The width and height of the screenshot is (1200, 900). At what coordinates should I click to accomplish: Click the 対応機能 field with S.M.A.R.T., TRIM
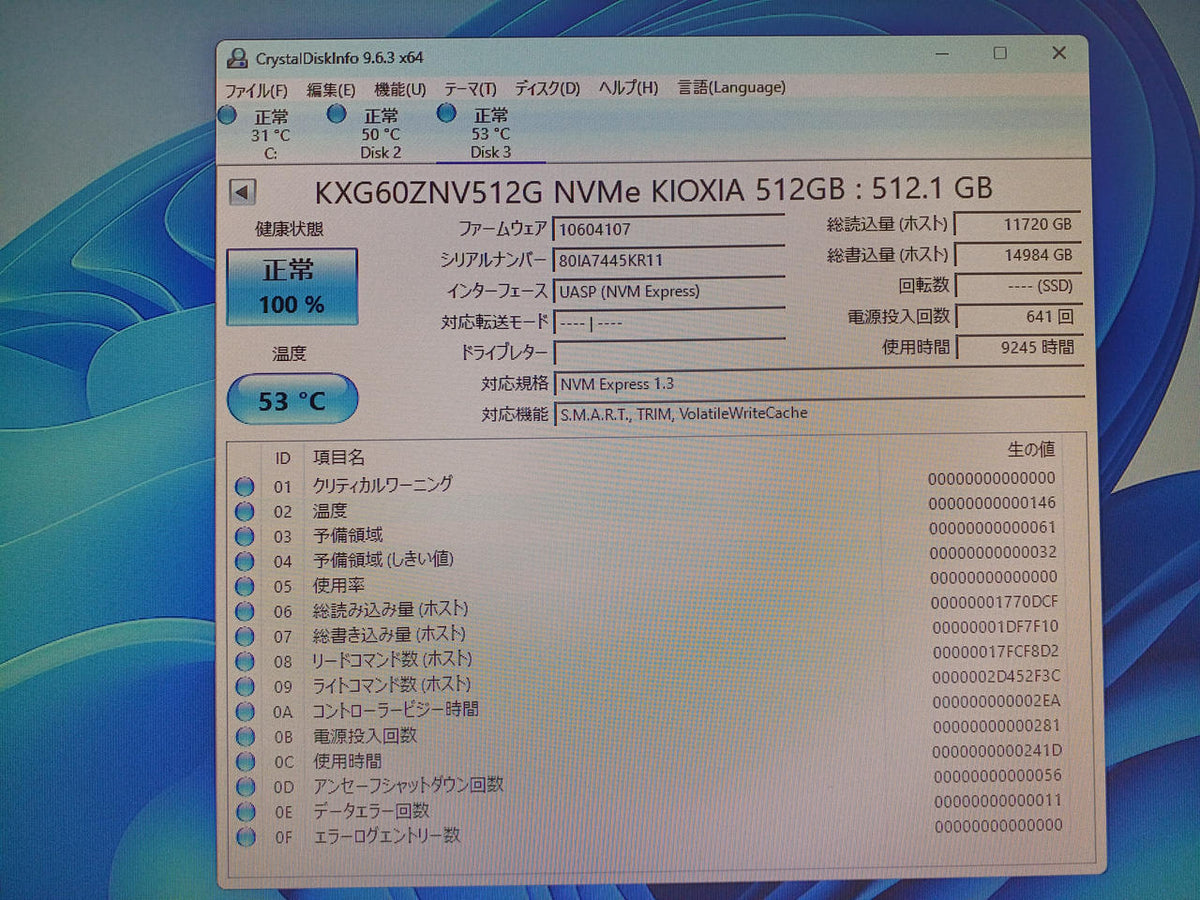coord(818,413)
